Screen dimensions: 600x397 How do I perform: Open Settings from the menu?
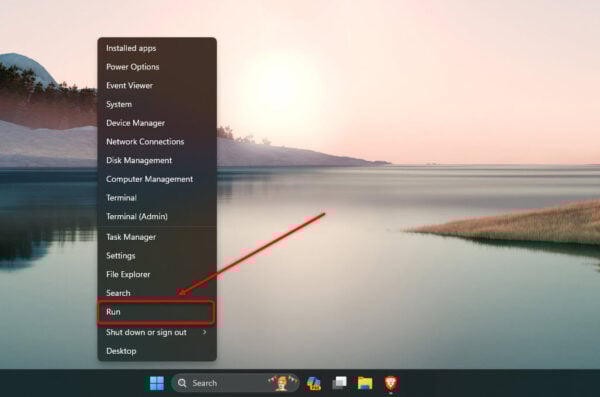point(157,256)
